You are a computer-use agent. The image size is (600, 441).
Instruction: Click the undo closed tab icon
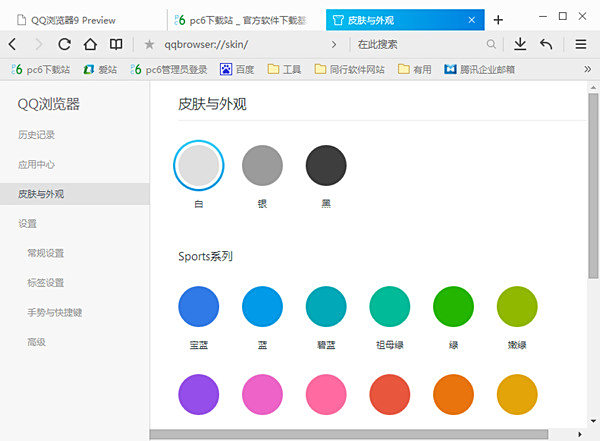[x=546, y=44]
